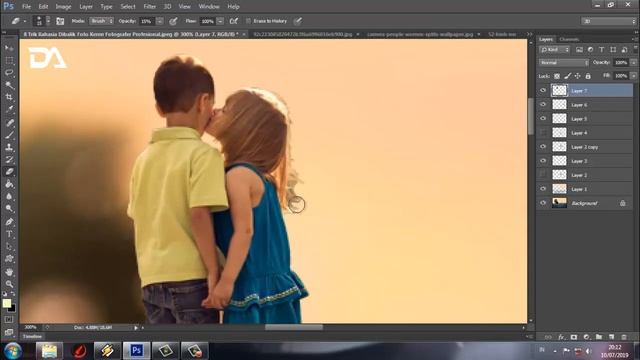Screen dimensions: 640x360
Task: Open Opacity slider arrow in options bar
Action: click(x=160, y=21)
